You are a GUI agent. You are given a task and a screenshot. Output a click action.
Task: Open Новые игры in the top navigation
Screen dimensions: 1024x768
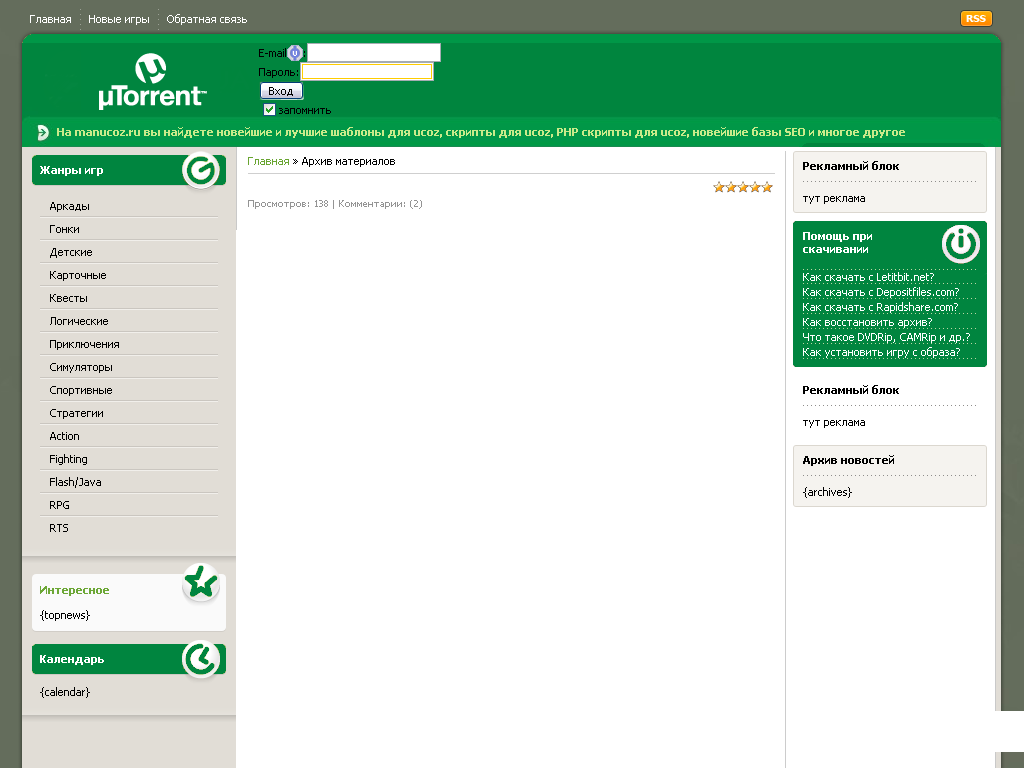(x=119, y=19)
